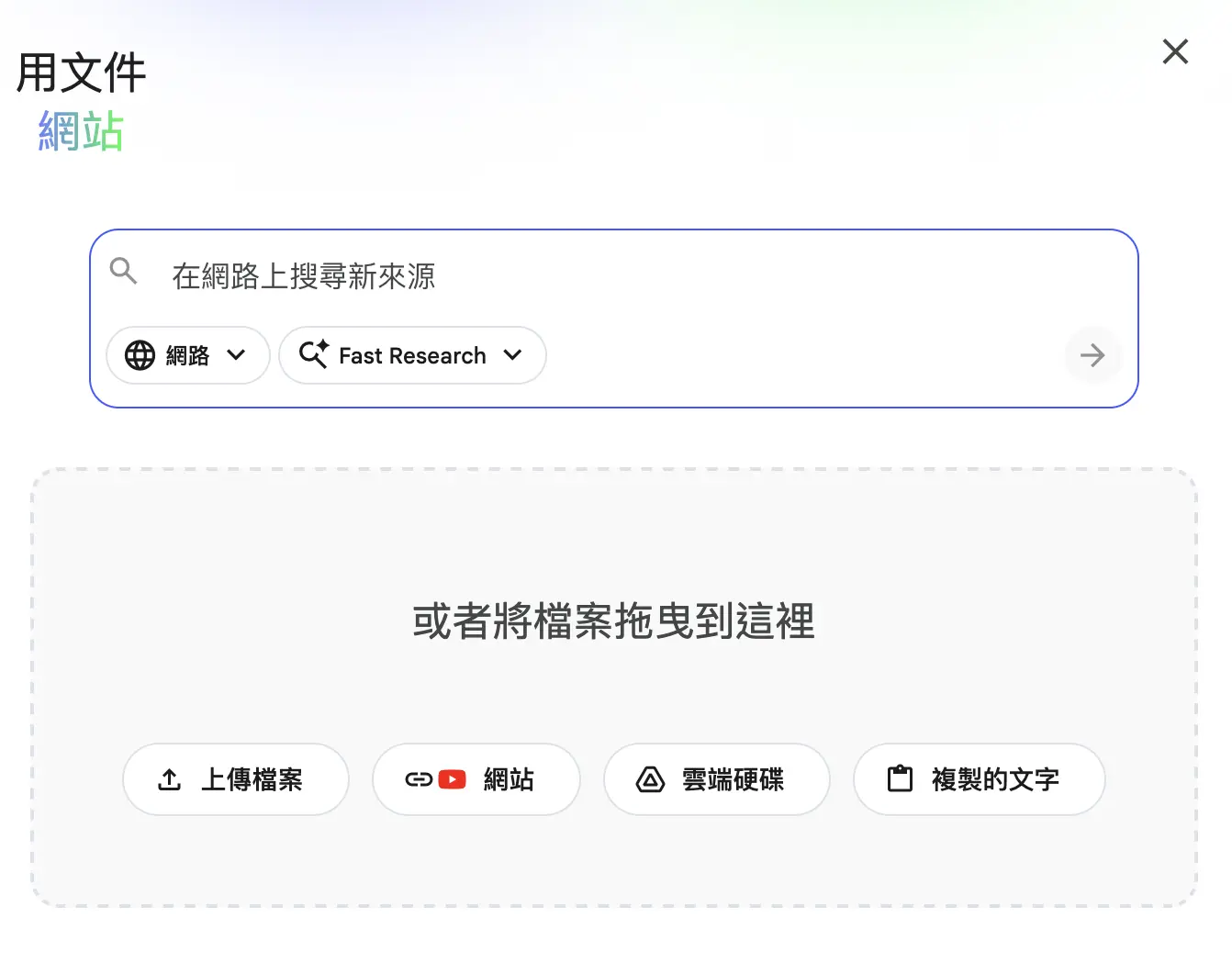Click the globe icon beside 網路
This screenshot has height=962, width=1232.
(x=140, y=355)
